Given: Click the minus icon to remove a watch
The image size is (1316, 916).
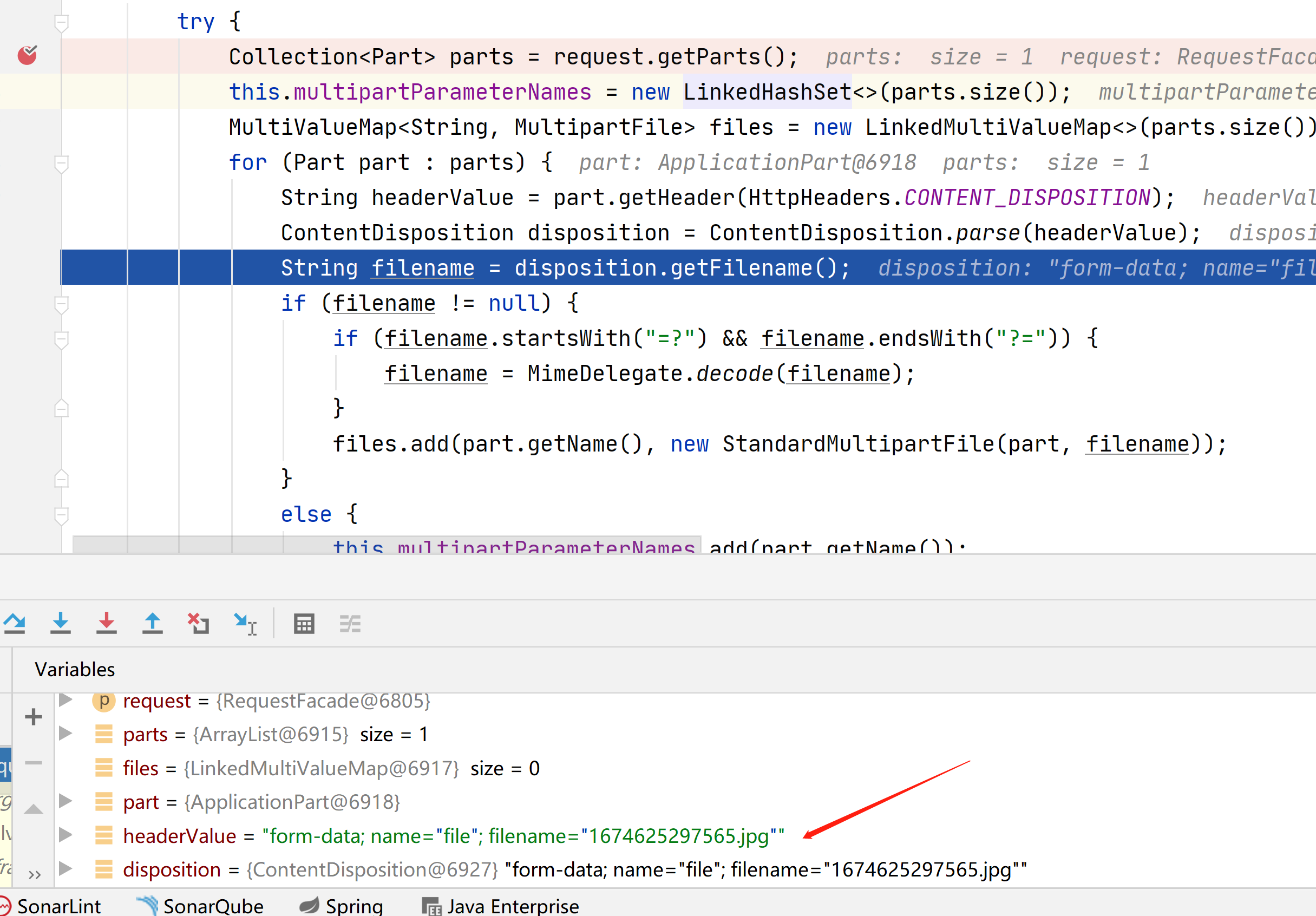Looking at the screenshot, I should 32,762.
